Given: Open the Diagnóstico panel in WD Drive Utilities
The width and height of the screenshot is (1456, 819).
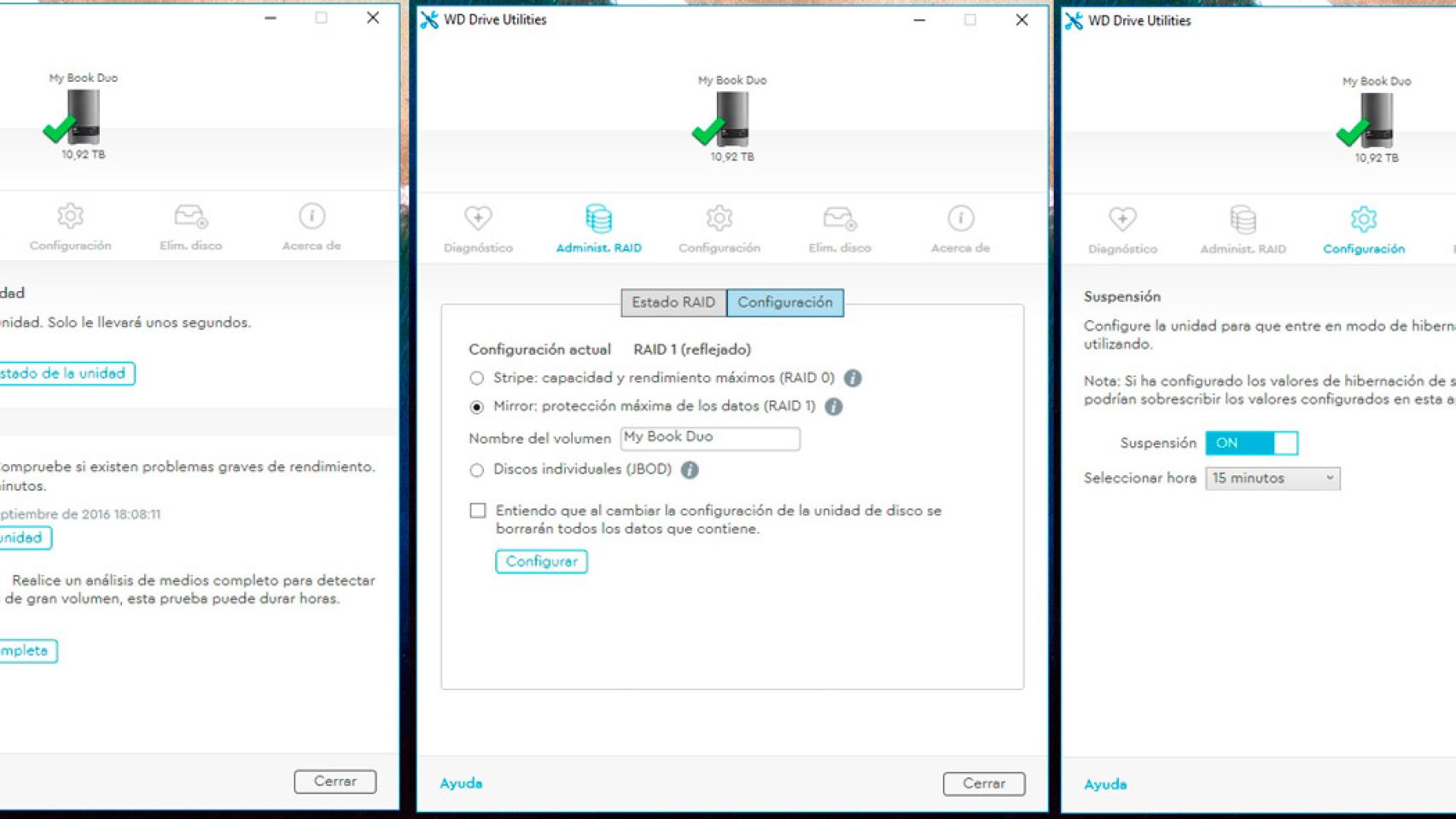Looking at the screenshot, I should pos(478,226).
